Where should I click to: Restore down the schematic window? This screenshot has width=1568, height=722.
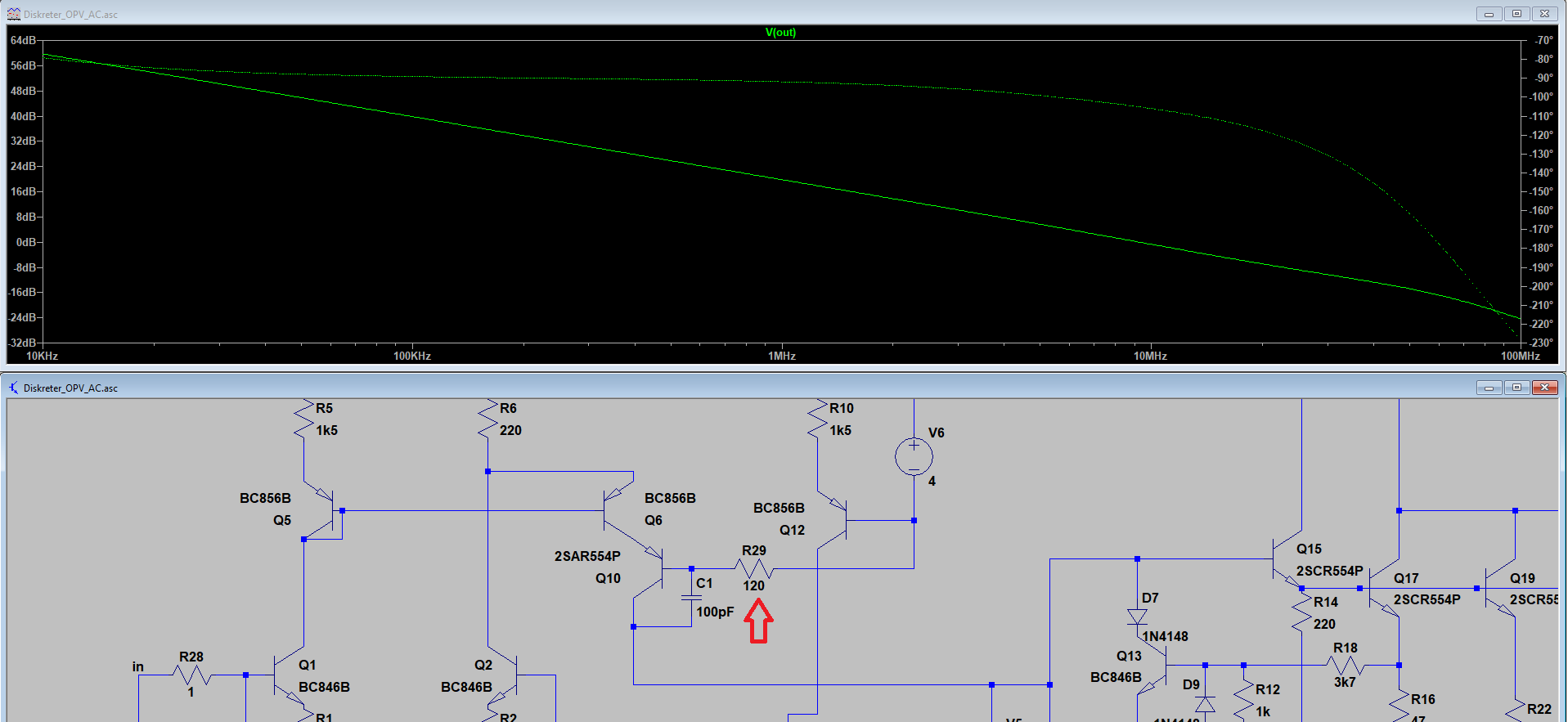pos(1516,388)
